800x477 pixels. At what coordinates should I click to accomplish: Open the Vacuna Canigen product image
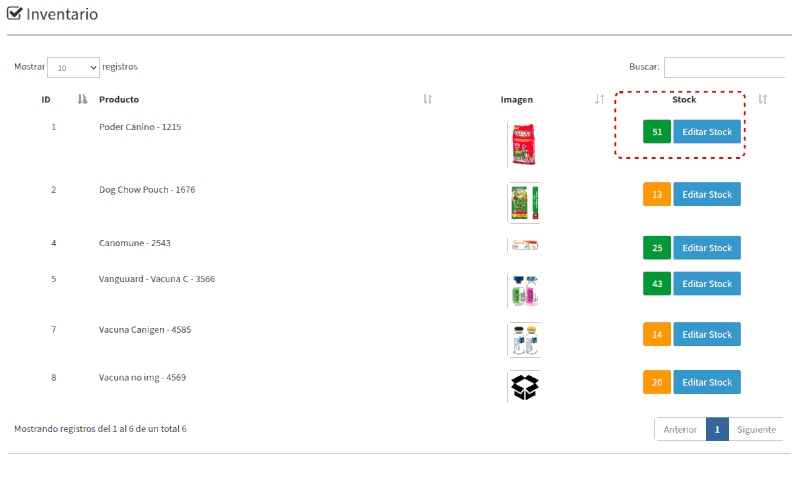(x=524, y=340)
